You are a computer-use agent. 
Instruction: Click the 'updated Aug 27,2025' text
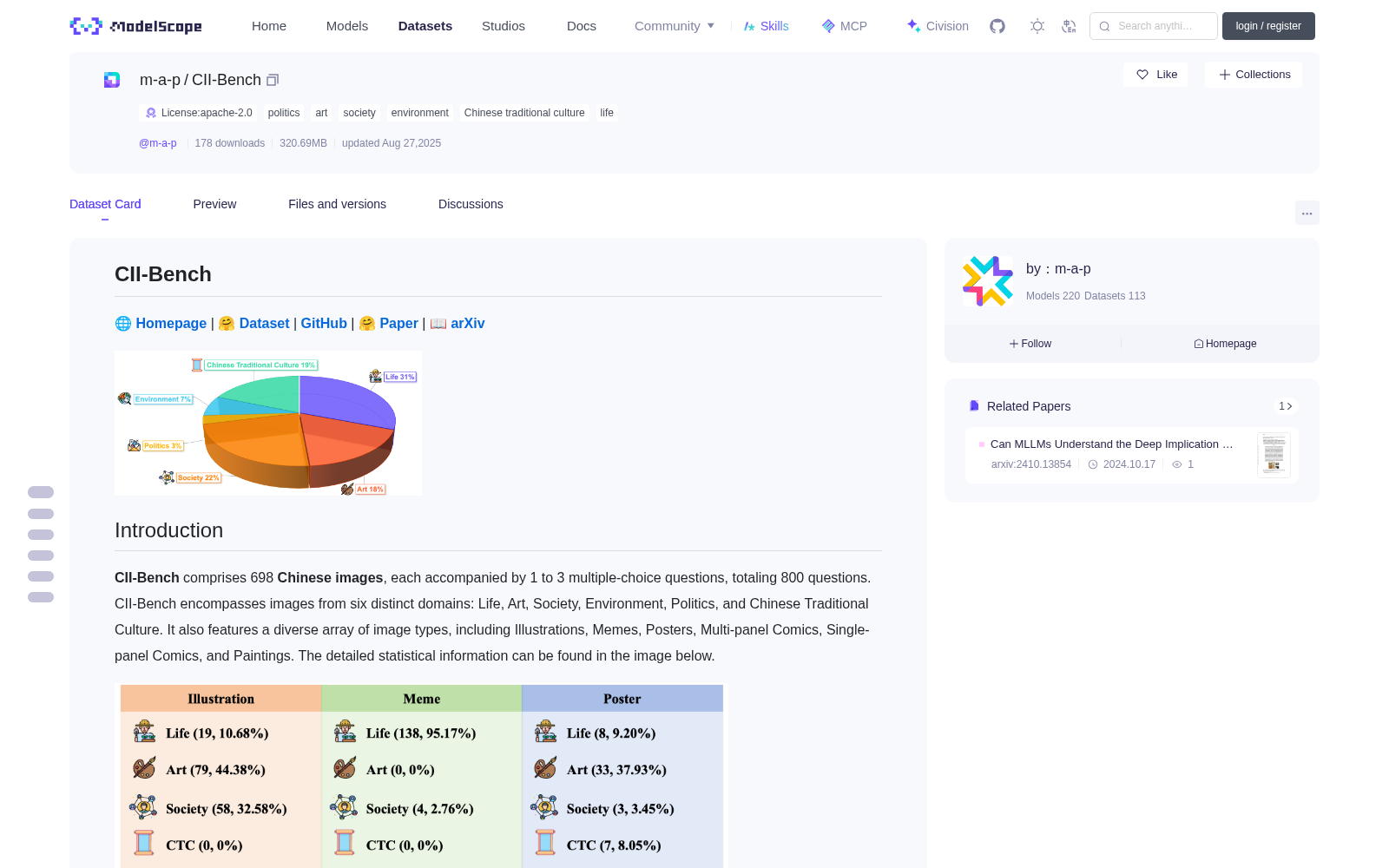[392, 143]
